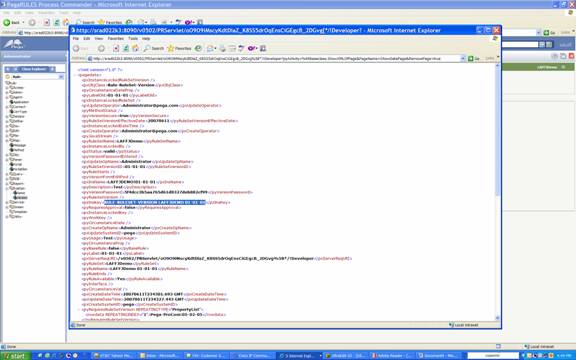Open the Rule dropdown in Class Explorer
576x360 pixels.
click(61, 77)
